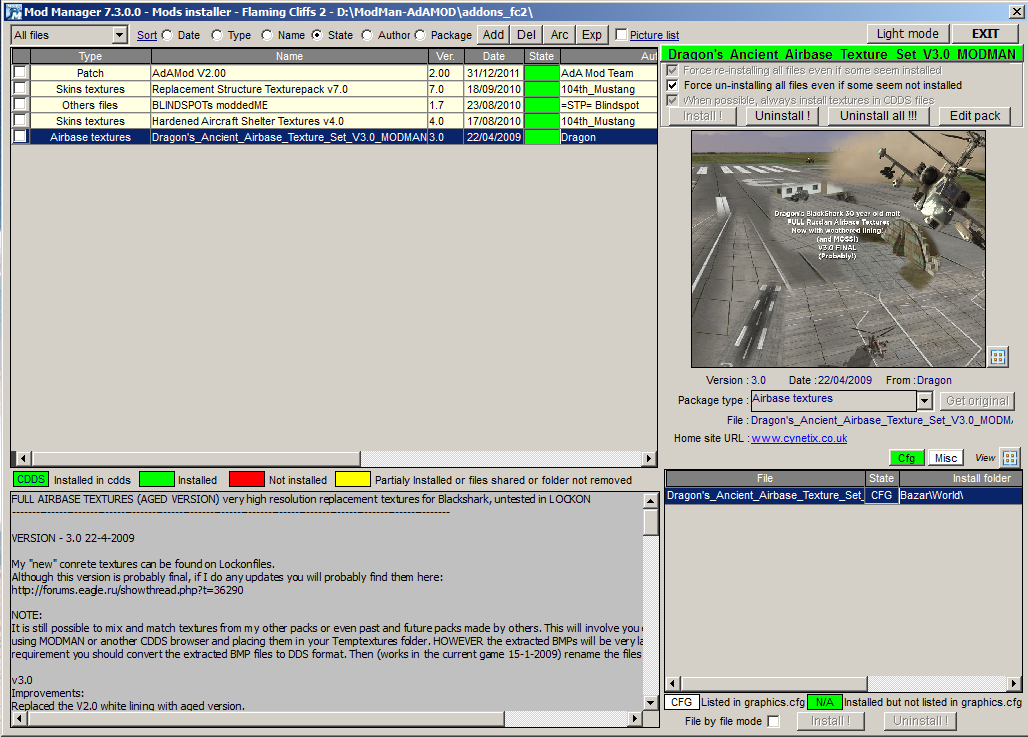Click the description pane vertical scrollbar thumb
The height and width of the screenshot is (737, 1028).
click(x=650, y=523)
